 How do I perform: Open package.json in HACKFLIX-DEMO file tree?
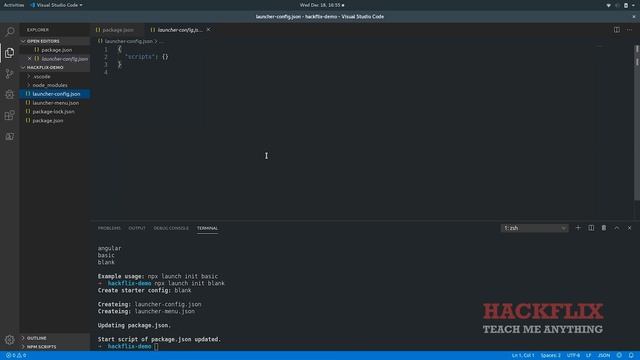coord(55,120)
